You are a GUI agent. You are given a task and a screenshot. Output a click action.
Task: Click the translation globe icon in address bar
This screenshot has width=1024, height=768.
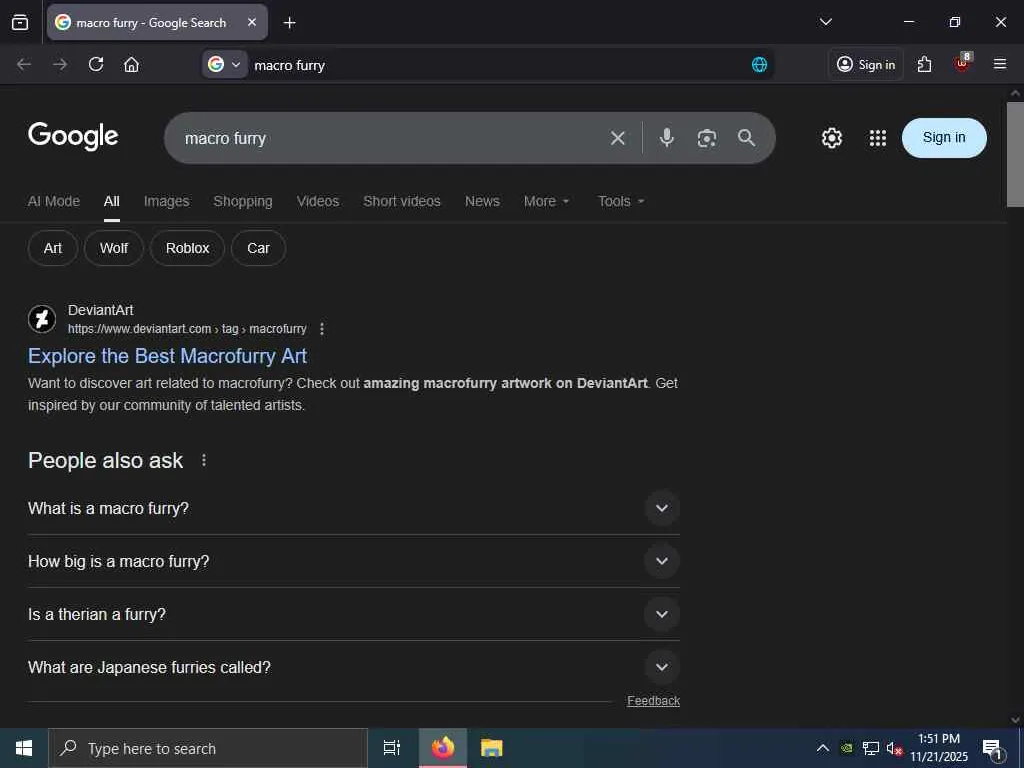click(x=759, y=65)
